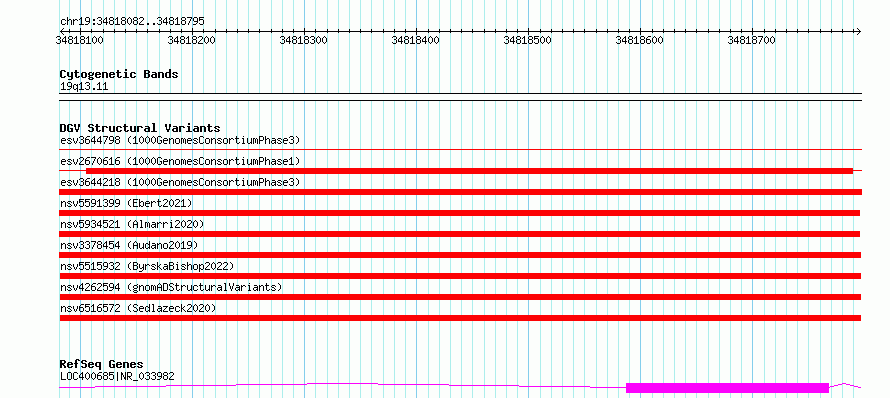Image resolution: width=890 pixels, height=398 pixels.
Task: Select variant label esv3644218
Action: click(x=180, y=182)
